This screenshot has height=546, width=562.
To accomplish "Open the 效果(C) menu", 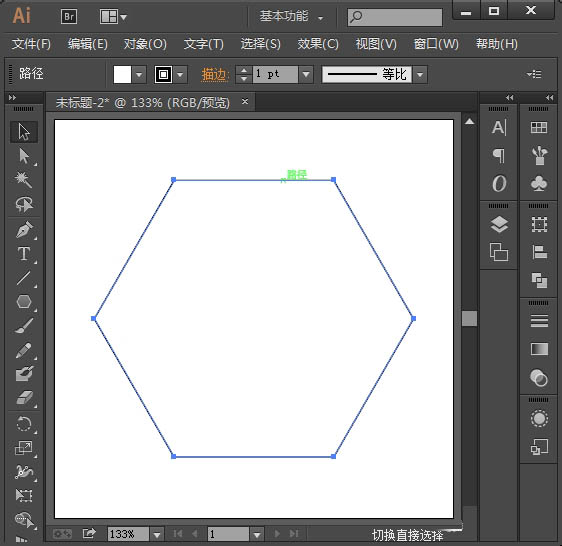I will [318, 44].
